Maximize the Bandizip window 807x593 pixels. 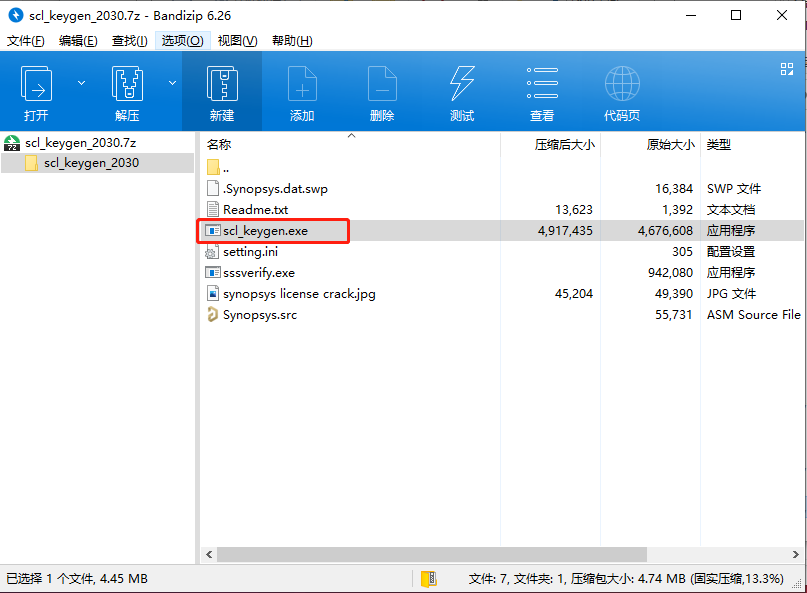point(736,15)
